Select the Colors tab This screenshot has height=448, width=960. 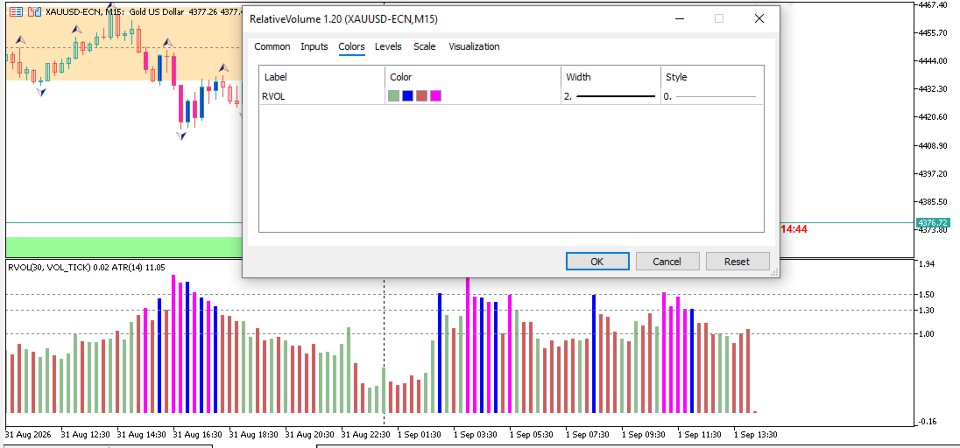[x=351, y=47]
